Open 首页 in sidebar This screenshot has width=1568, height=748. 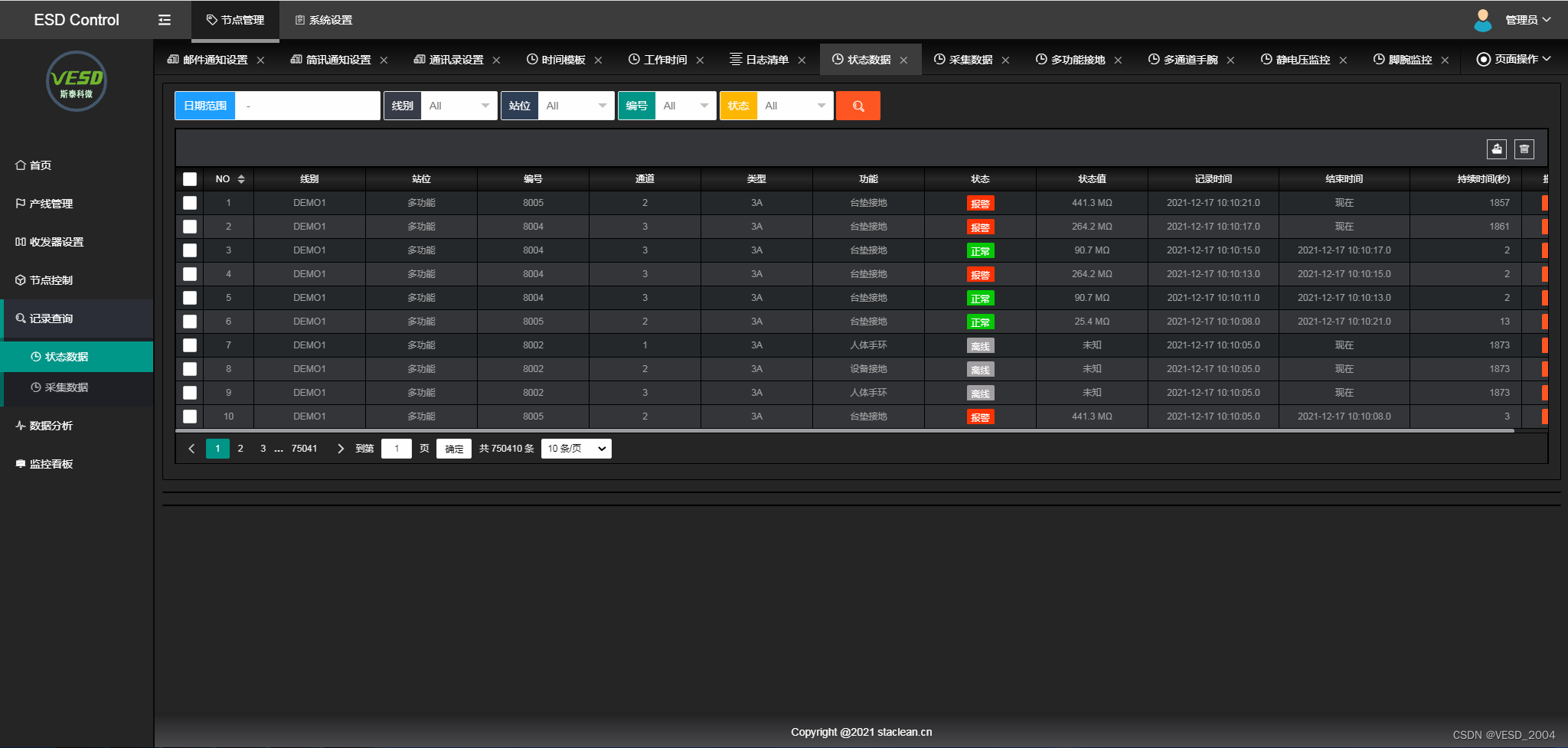[77, 165]
